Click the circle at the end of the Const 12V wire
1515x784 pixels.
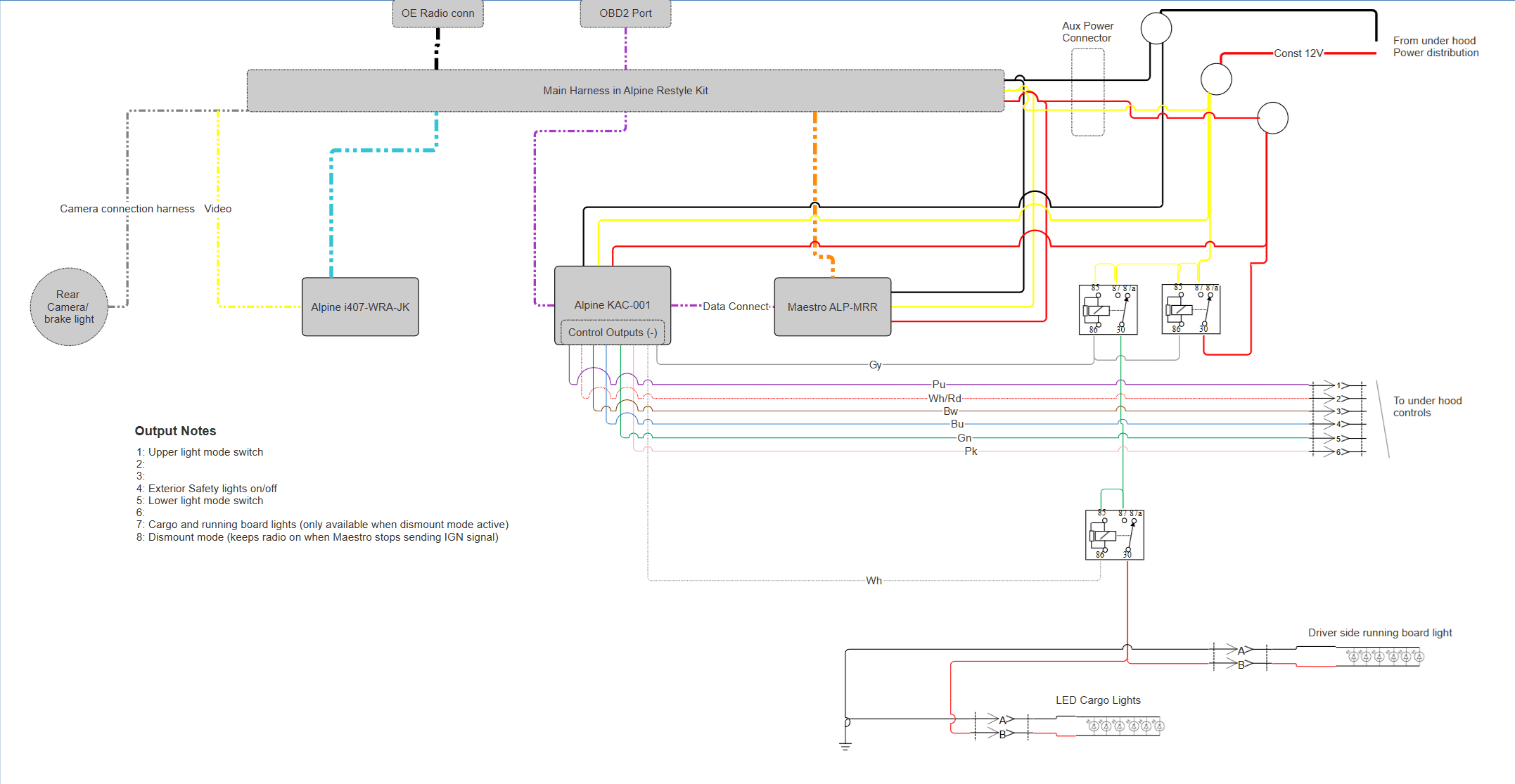point(1216,79)
